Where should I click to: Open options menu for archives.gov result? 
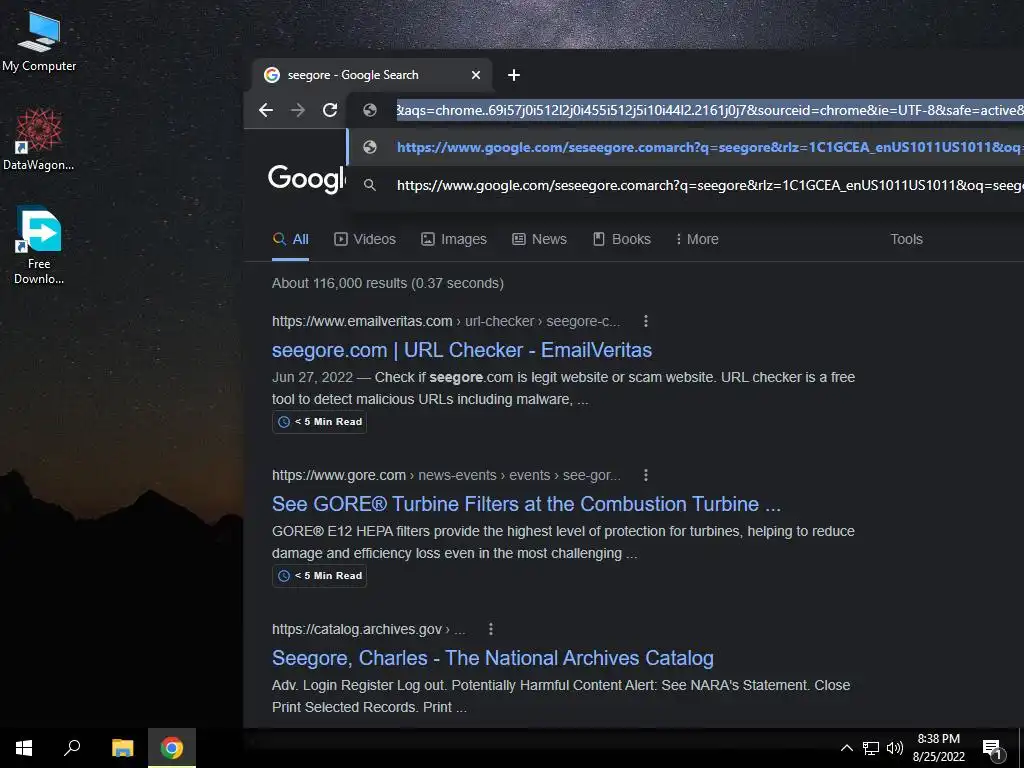pyautogui.click(x=491, y=630)
